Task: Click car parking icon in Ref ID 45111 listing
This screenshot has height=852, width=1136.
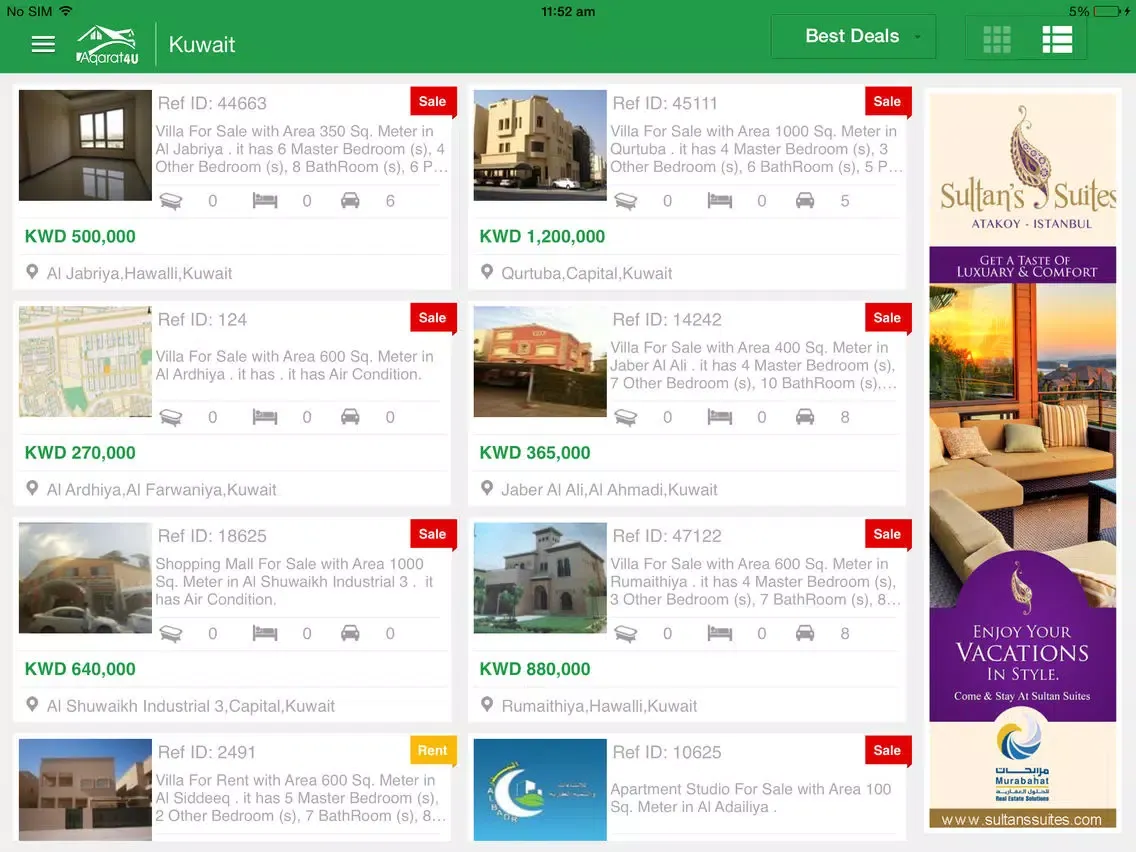Action: (x=805, y=201)
